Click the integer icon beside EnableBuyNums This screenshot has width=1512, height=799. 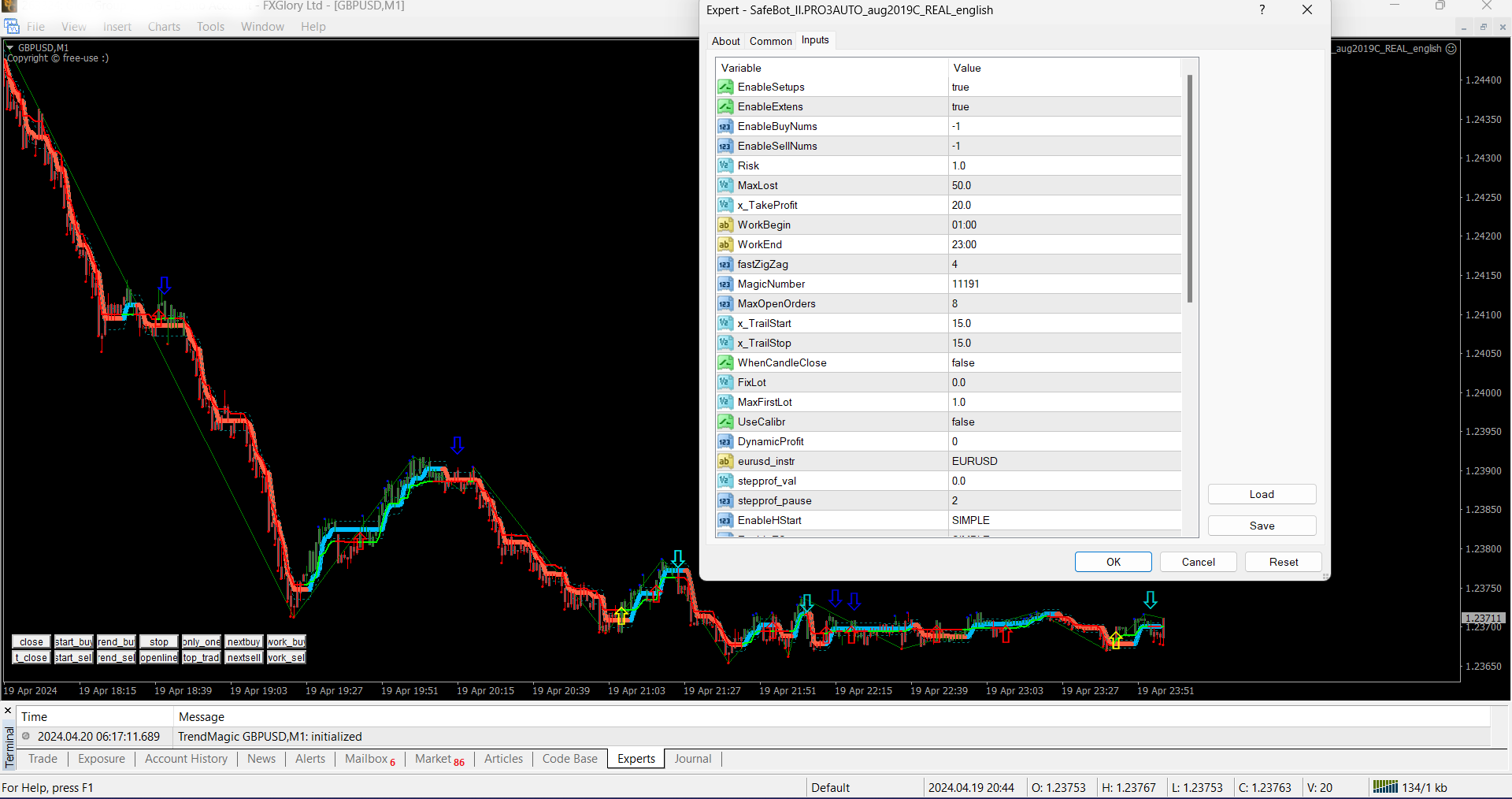click(725, 126)
